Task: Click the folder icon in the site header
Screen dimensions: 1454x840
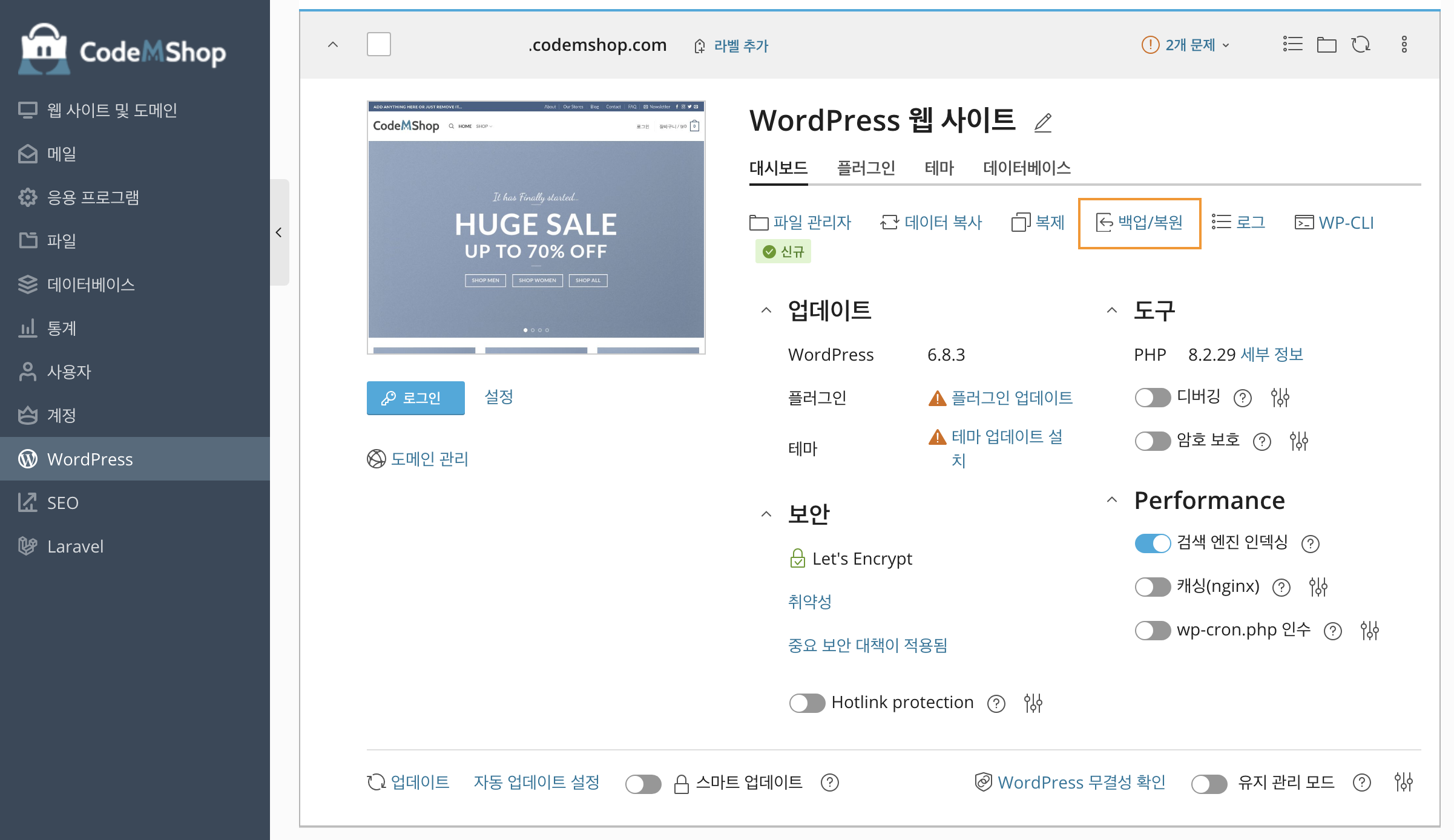Action: coord(1326,45)
